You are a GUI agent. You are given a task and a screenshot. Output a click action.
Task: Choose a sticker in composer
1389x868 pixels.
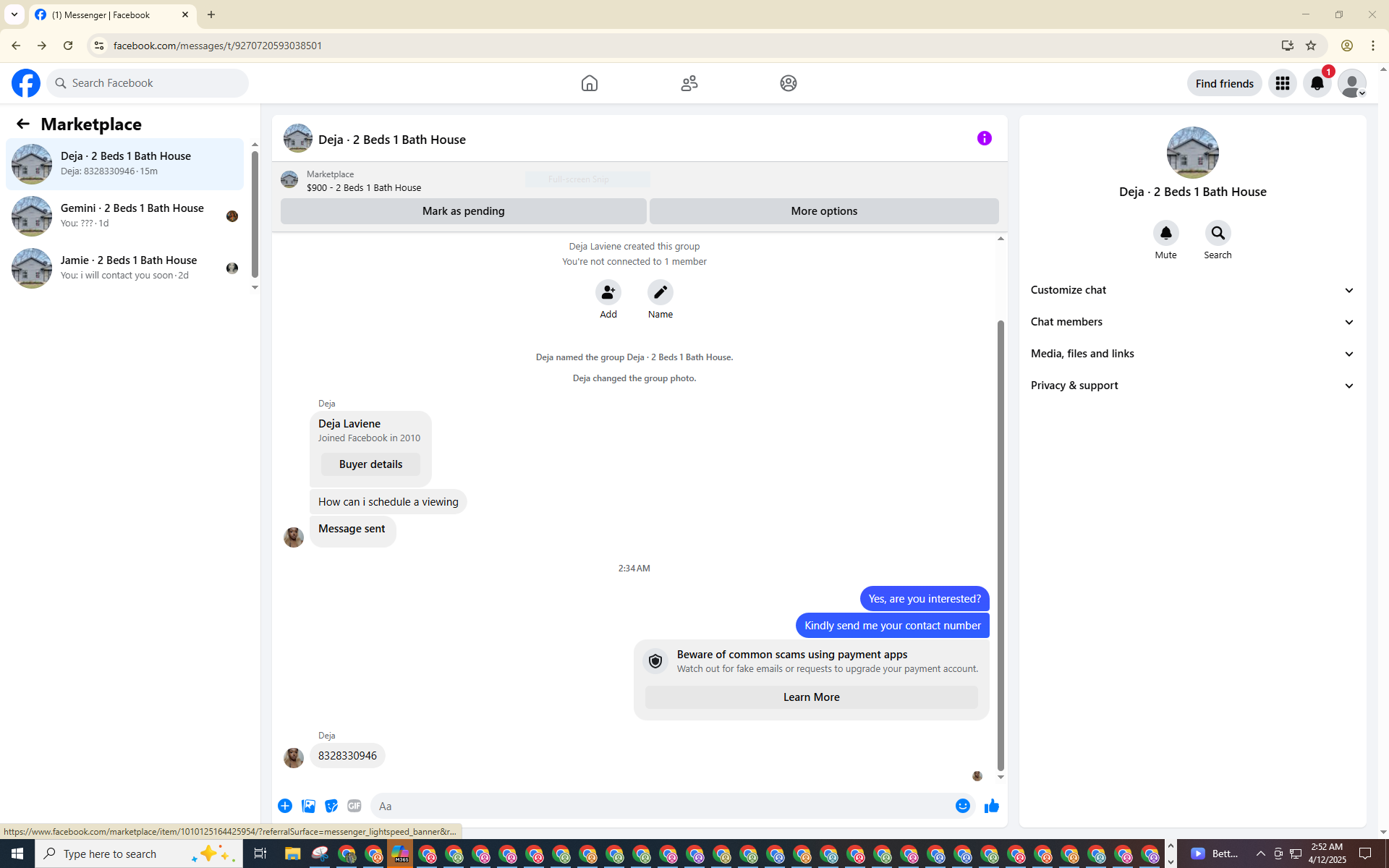(x=331, y=806)
